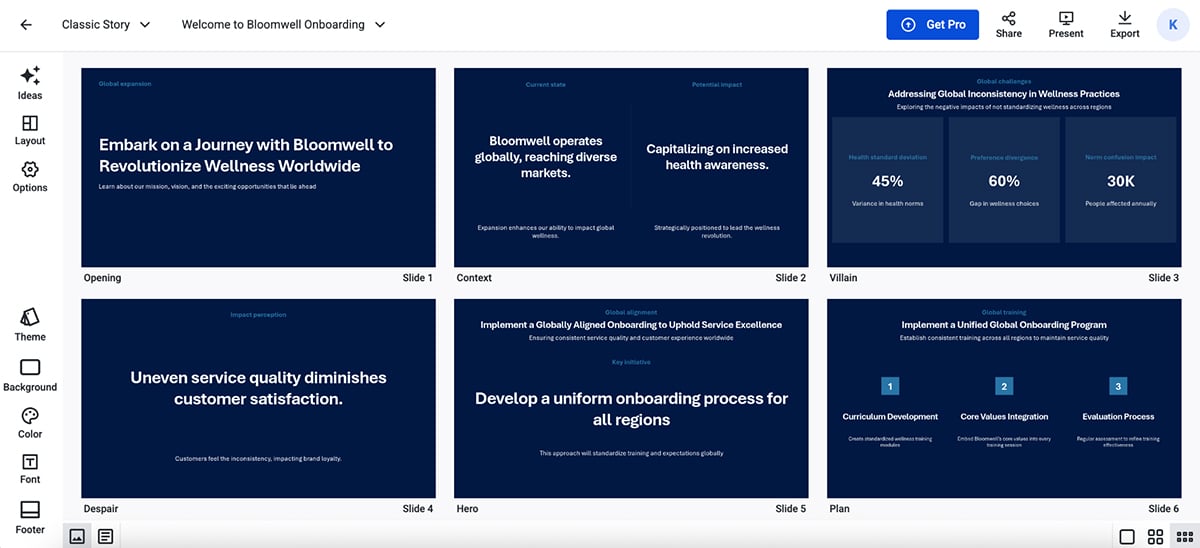The image size is (1200, 548).
Task: Switch to text outline view mode
Action: coord(105,536)
